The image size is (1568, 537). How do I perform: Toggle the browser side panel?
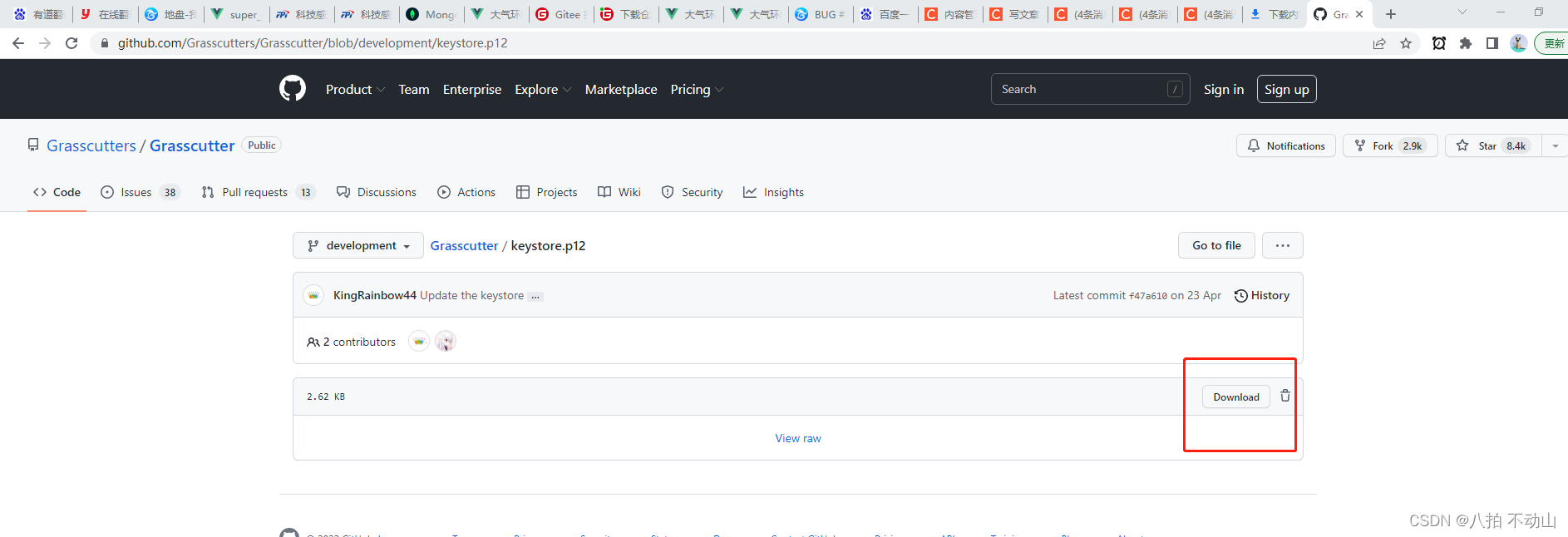click(1492, 43)
